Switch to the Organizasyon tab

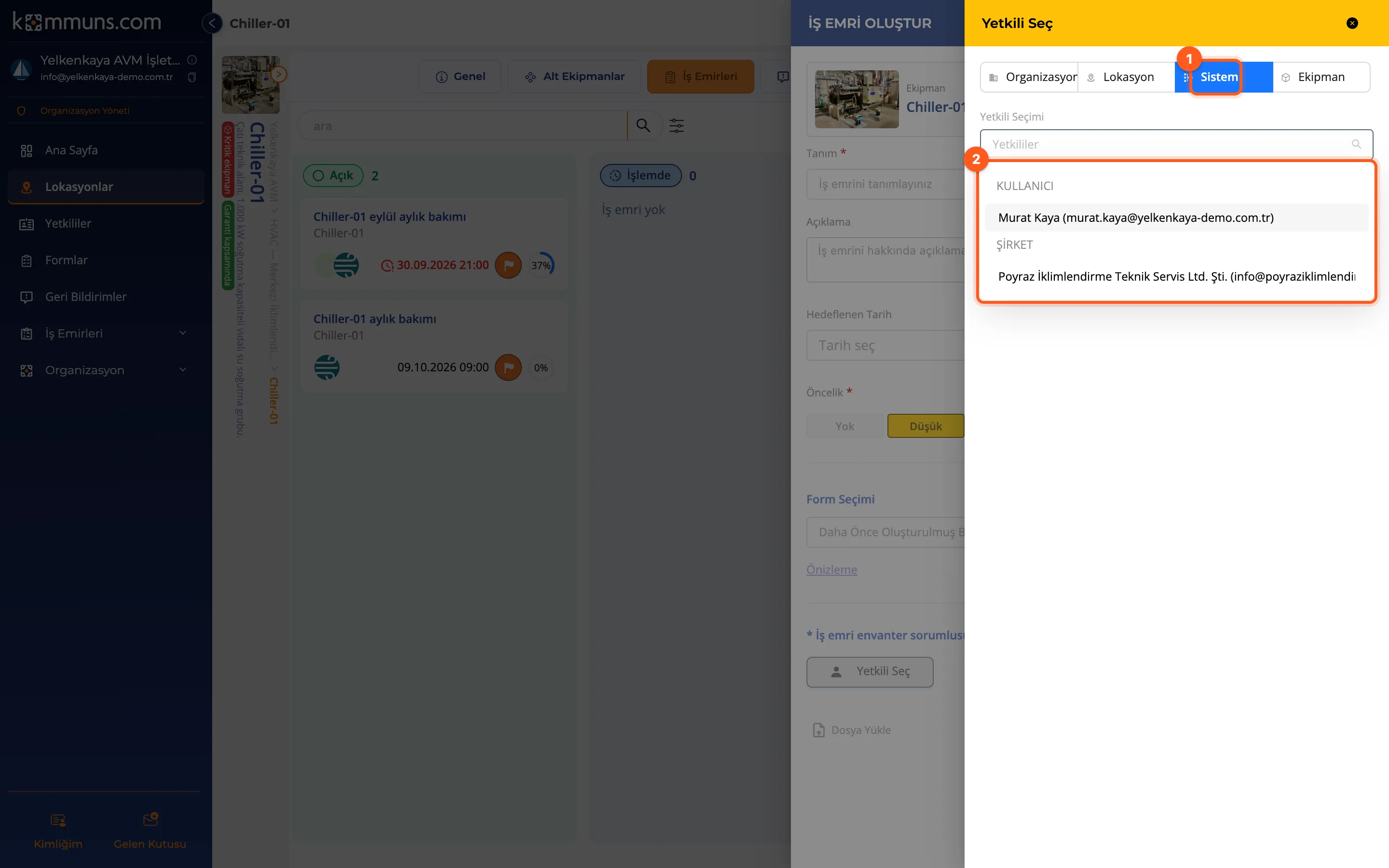pos(1029,77)
